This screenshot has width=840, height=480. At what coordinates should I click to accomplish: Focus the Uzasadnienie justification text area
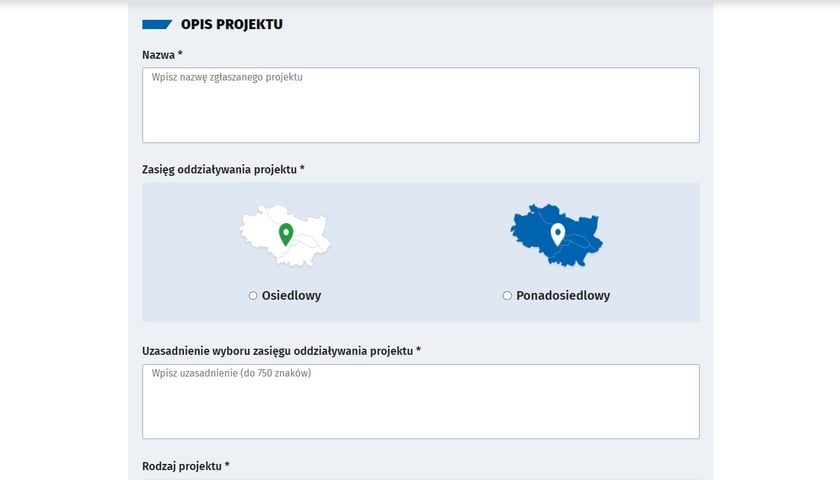(421, 401)
